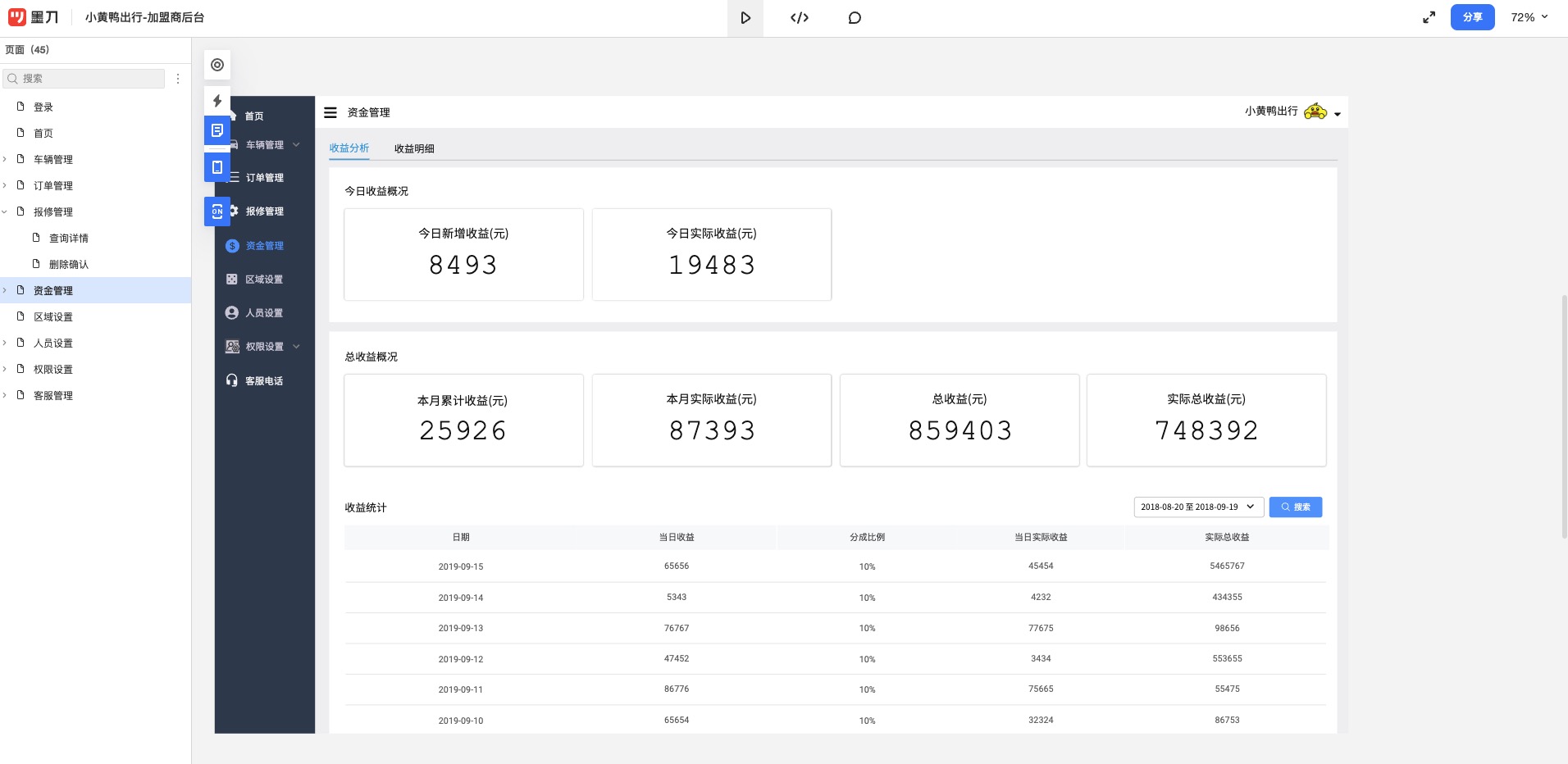1568x764 pixels.
Task: Click the hamburger menu icon beside 资金管理
Action: pos(330,112)
